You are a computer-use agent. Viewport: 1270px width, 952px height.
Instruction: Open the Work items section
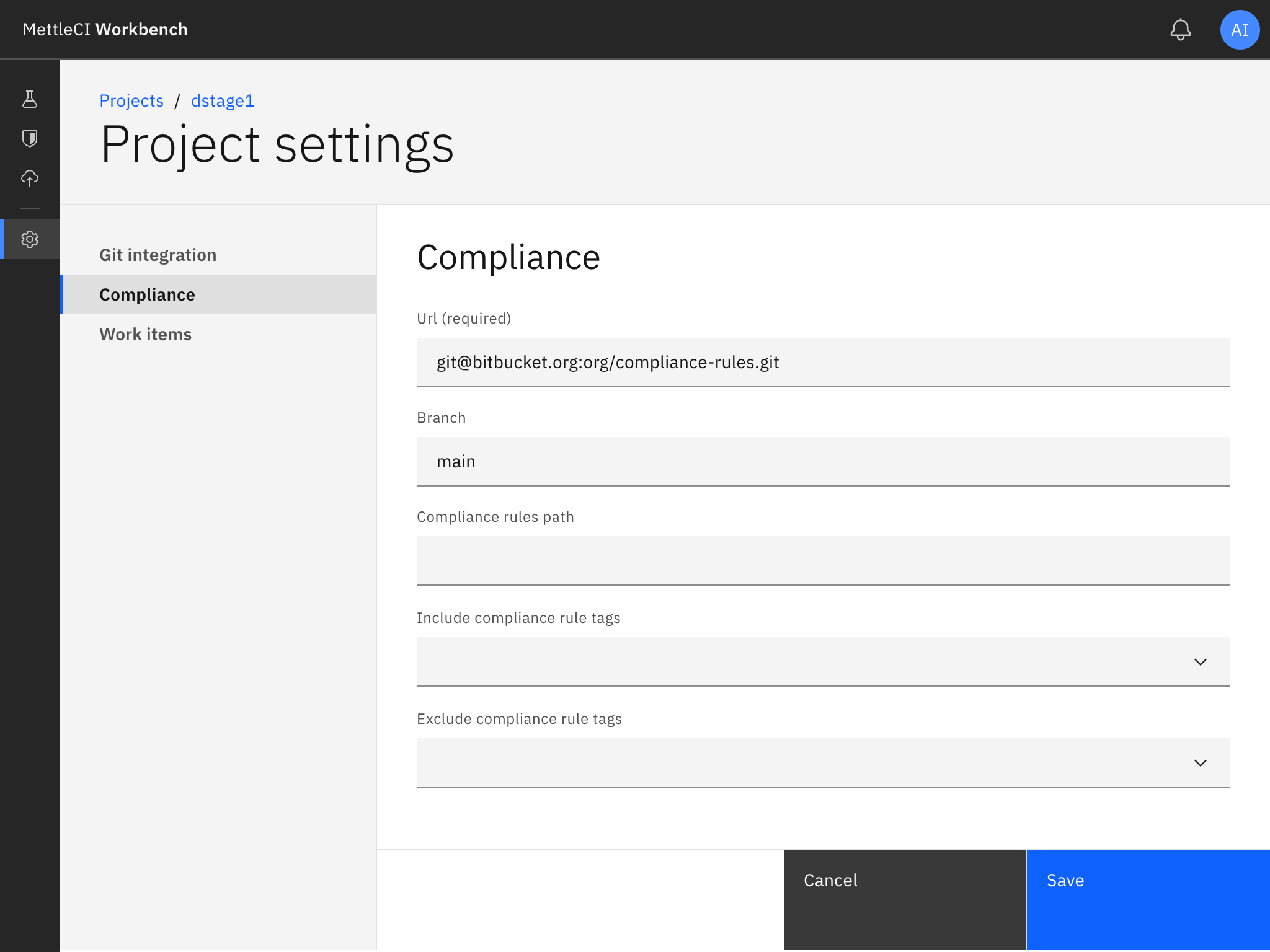[145, 334]
